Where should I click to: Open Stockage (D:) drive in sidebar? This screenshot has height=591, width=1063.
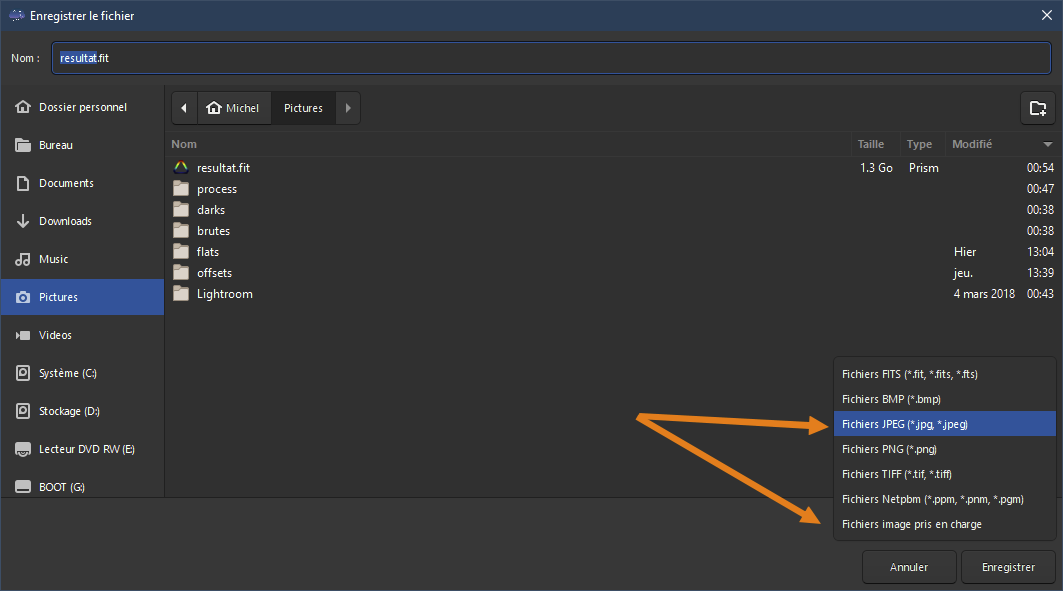coord(83,411)
